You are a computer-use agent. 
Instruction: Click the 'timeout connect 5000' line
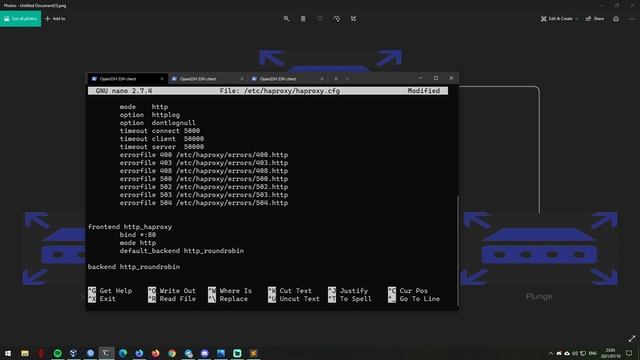160,131
